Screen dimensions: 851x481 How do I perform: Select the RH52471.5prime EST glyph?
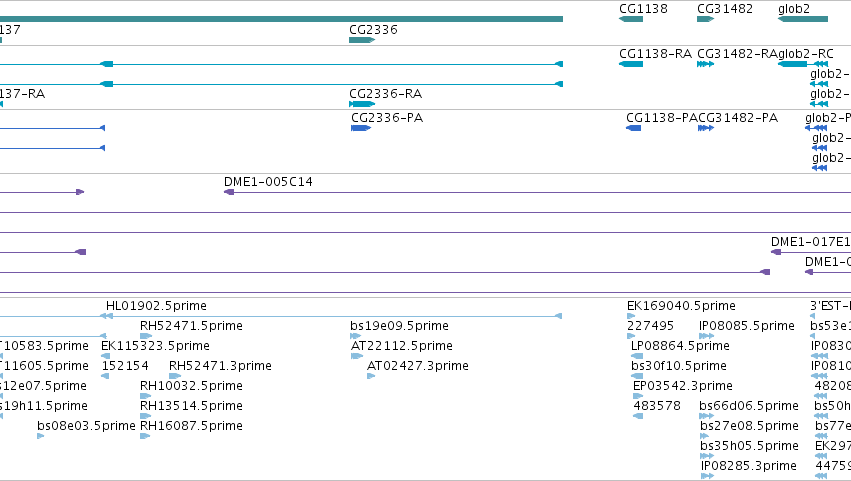coord(146,336)
